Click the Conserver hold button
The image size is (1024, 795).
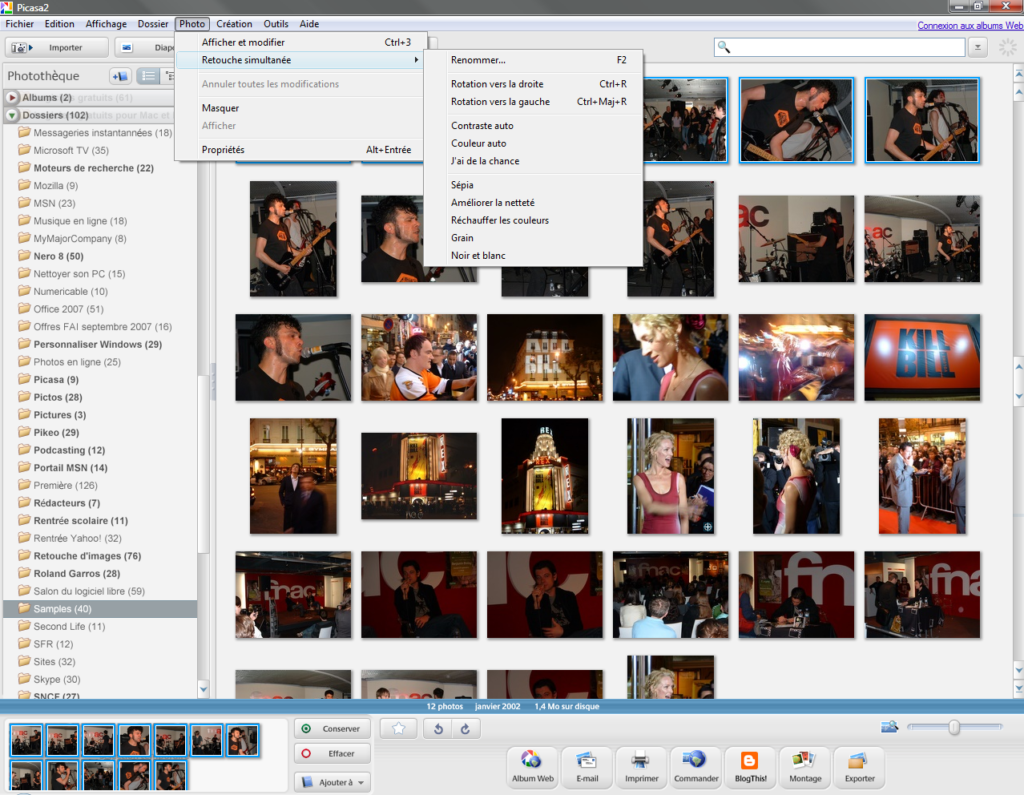pos(332,728)
